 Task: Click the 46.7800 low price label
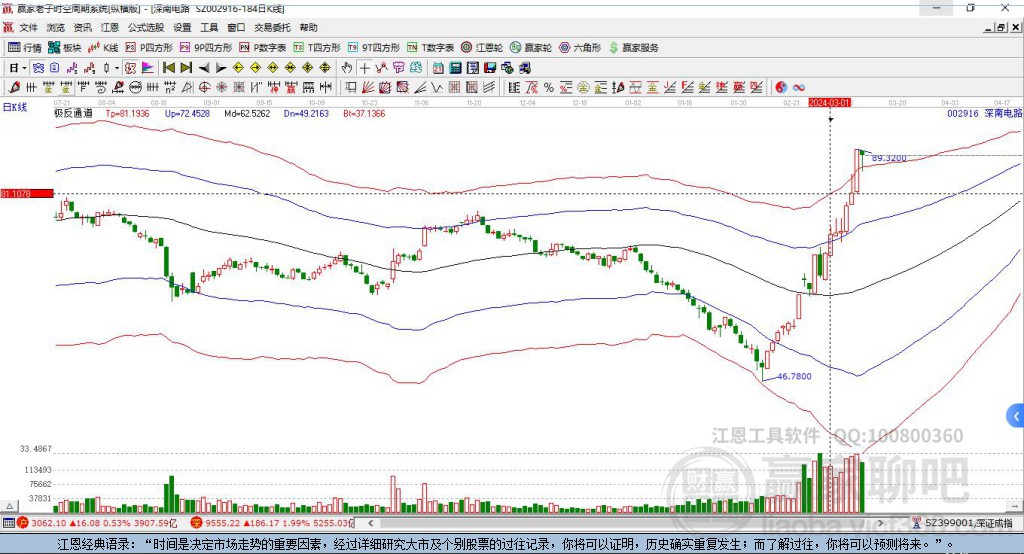point(794,376)
